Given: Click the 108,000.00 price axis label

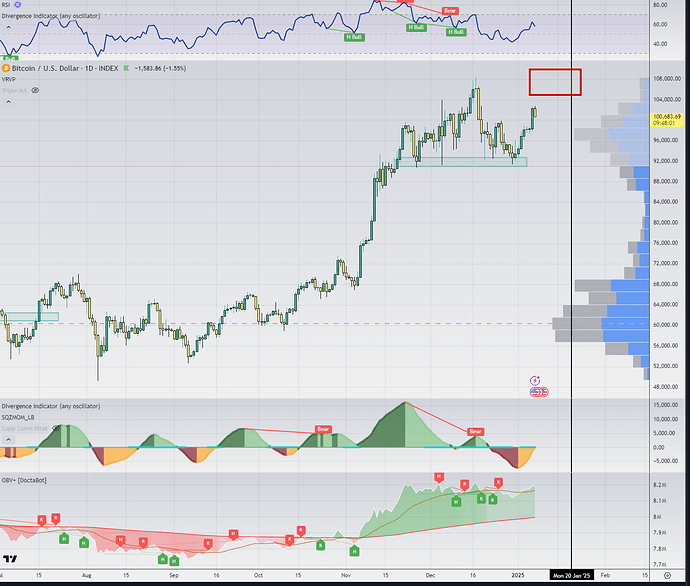Looking at the screenshot, I should [x=667, y=79].
